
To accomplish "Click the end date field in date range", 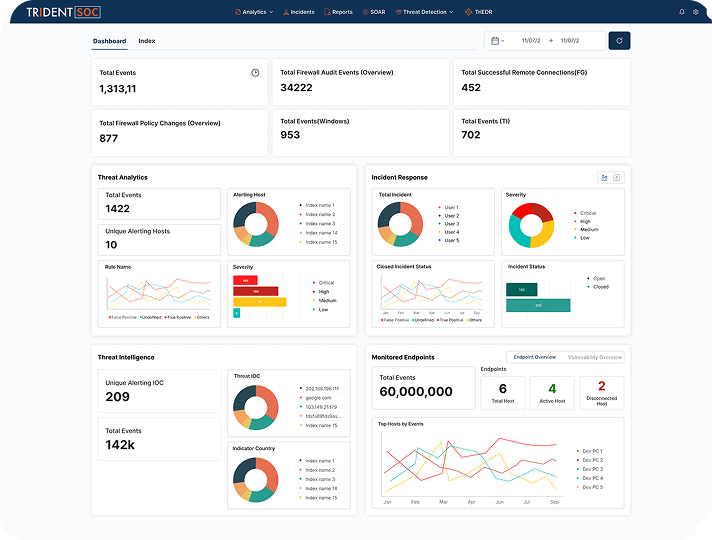I will (x=572, y=41).
